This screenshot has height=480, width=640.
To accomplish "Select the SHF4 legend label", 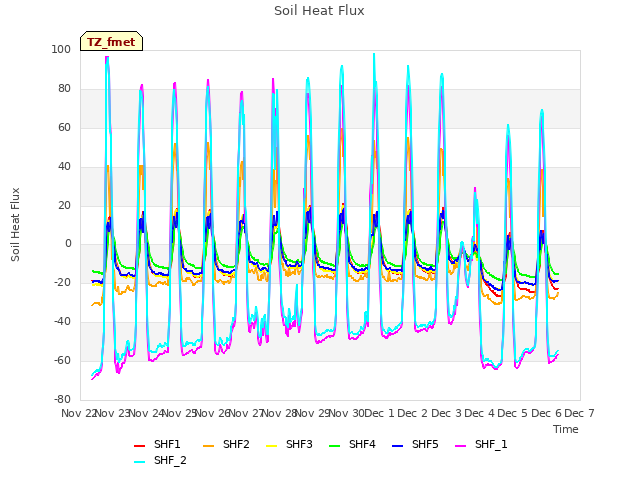I will click(x=362, y=444).
